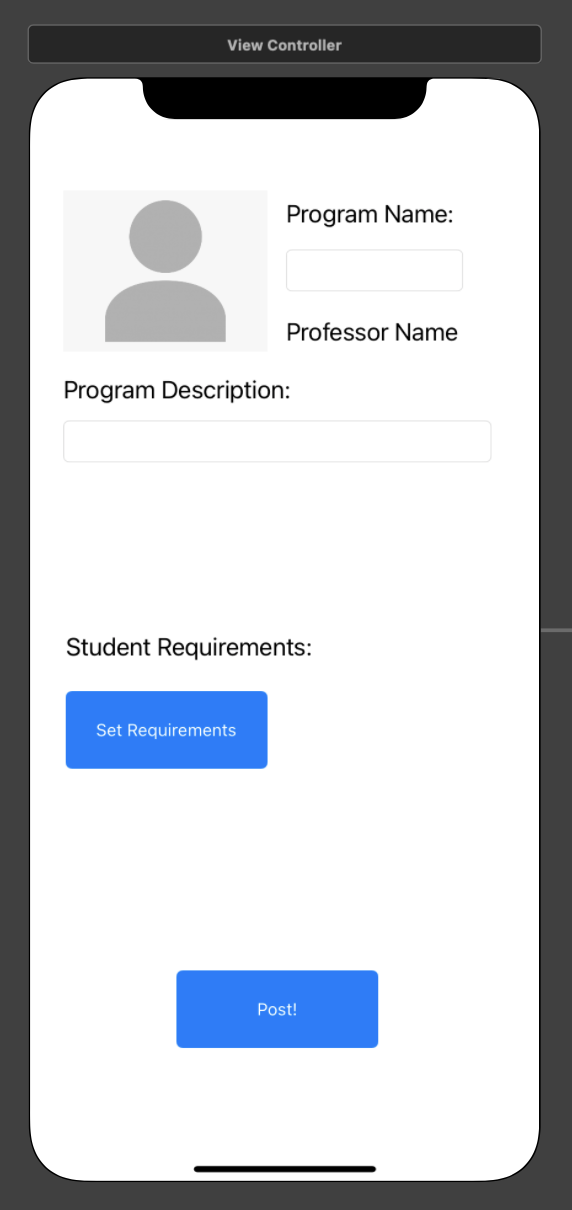Select the Program Description: label
This screenshot has height=1210, width=572.
(177, 391)
